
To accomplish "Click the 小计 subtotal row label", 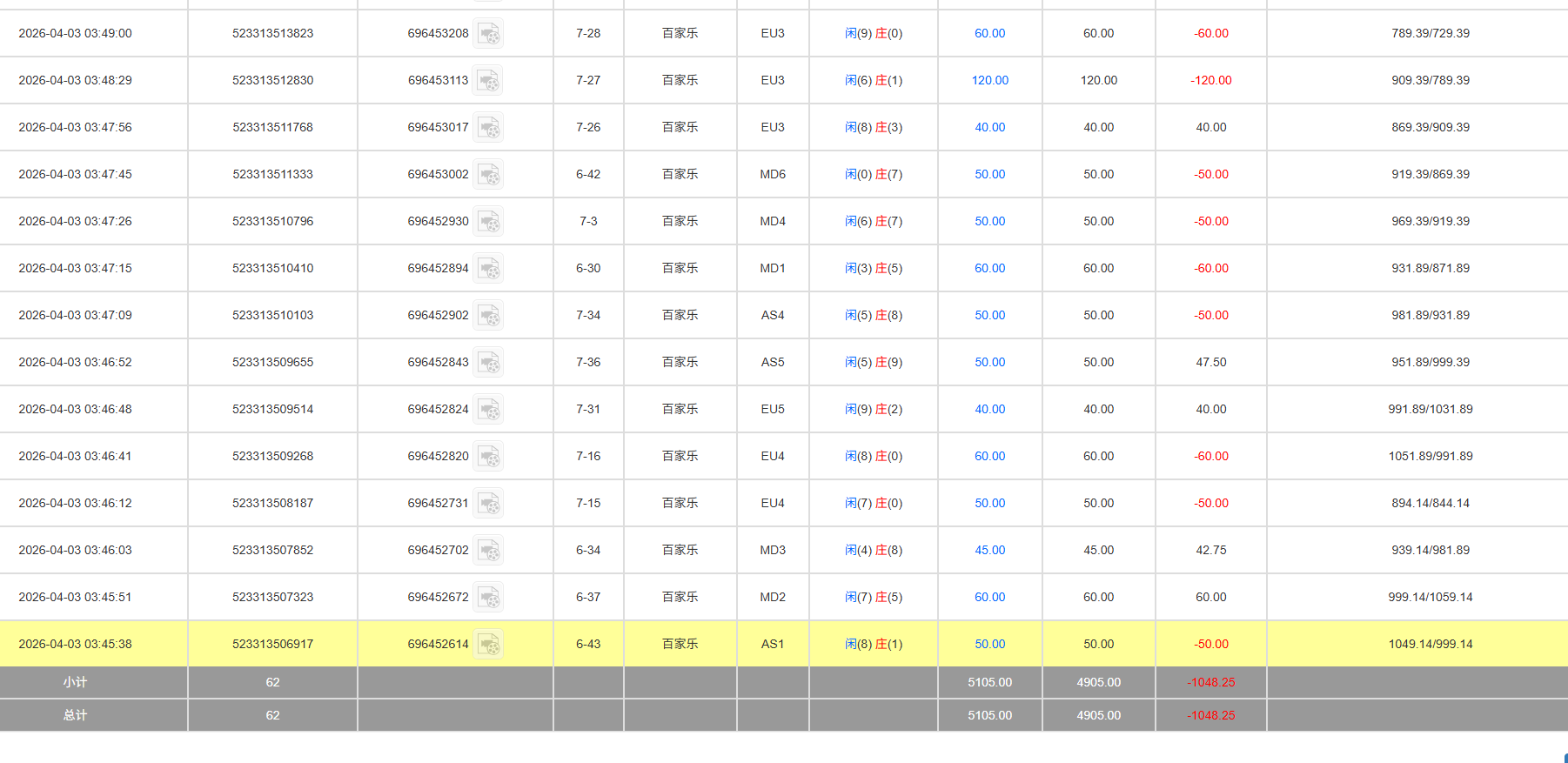I will (x=75, y=682).
